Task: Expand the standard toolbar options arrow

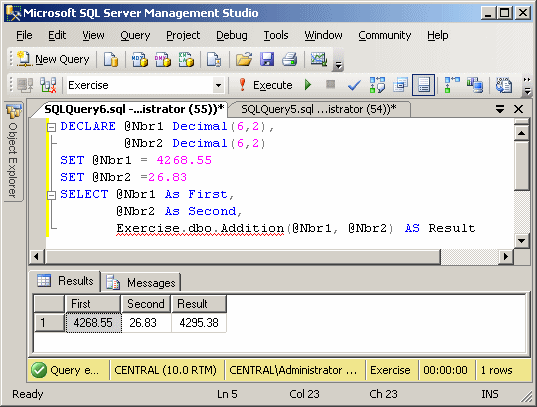Action: tap(338, 65)
